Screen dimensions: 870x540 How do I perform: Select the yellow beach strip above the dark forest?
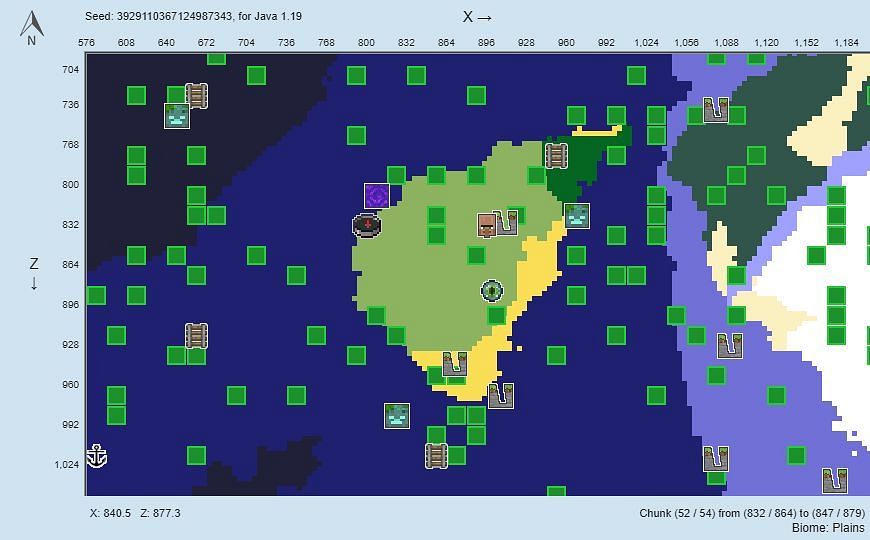coord(596,131)
